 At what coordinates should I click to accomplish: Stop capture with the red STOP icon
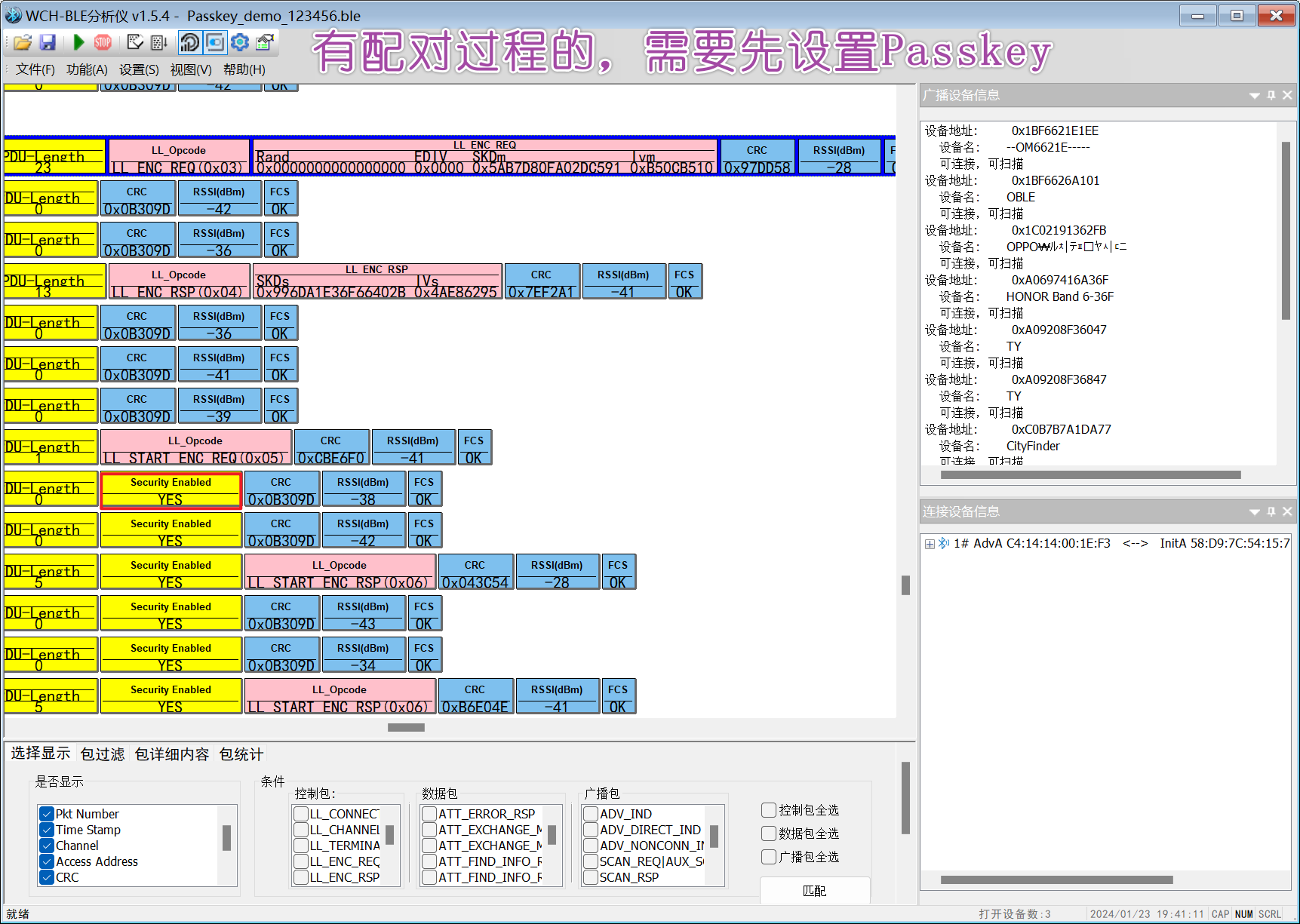[x=103, y=43]
